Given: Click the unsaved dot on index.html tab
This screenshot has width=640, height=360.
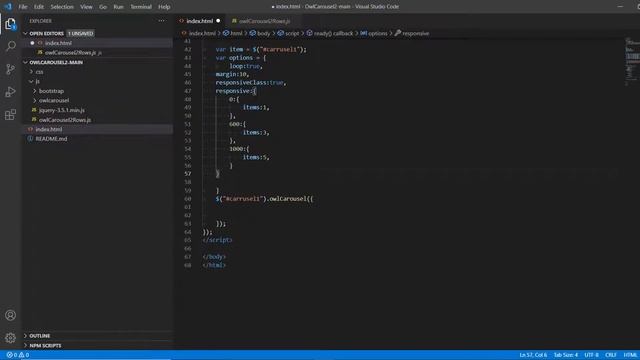Looking at the screenshot, I should [x=218, y=21].
